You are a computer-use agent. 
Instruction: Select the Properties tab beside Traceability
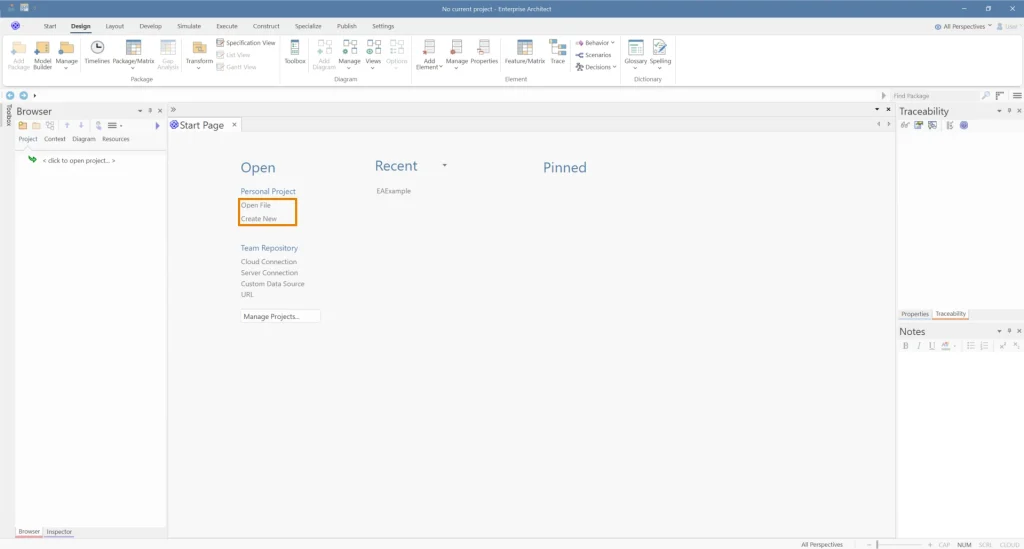[914, 314]
